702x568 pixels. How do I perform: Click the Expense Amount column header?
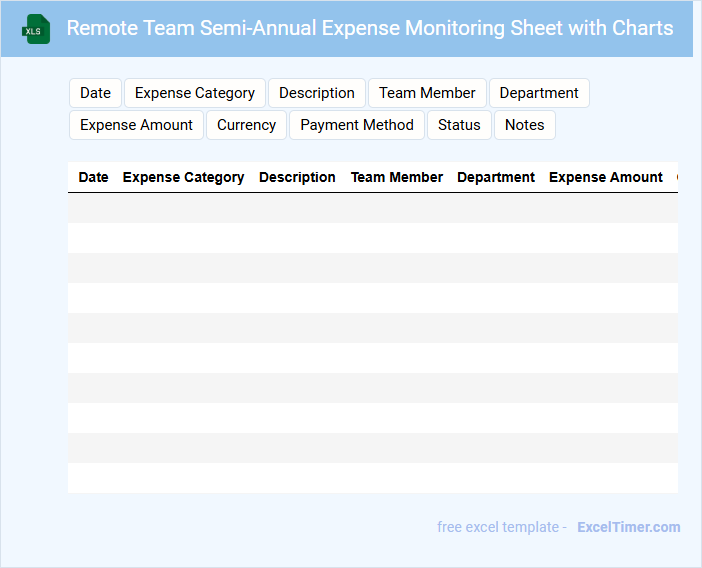[x=606, y=177]
